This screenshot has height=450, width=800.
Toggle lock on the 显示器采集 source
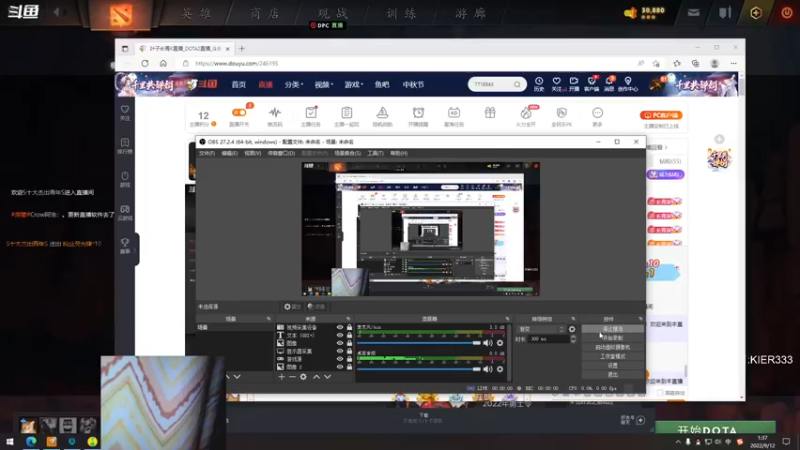pyautogui.click(x=349, y=351)
